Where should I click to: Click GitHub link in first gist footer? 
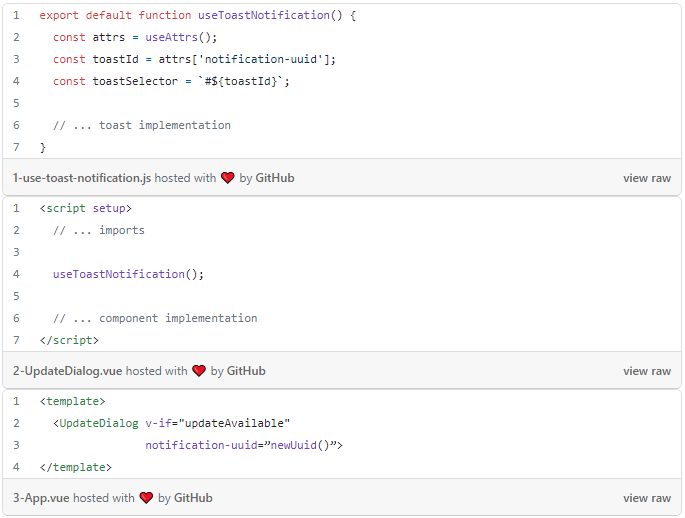pyautogui.click(x=275, y=178)
